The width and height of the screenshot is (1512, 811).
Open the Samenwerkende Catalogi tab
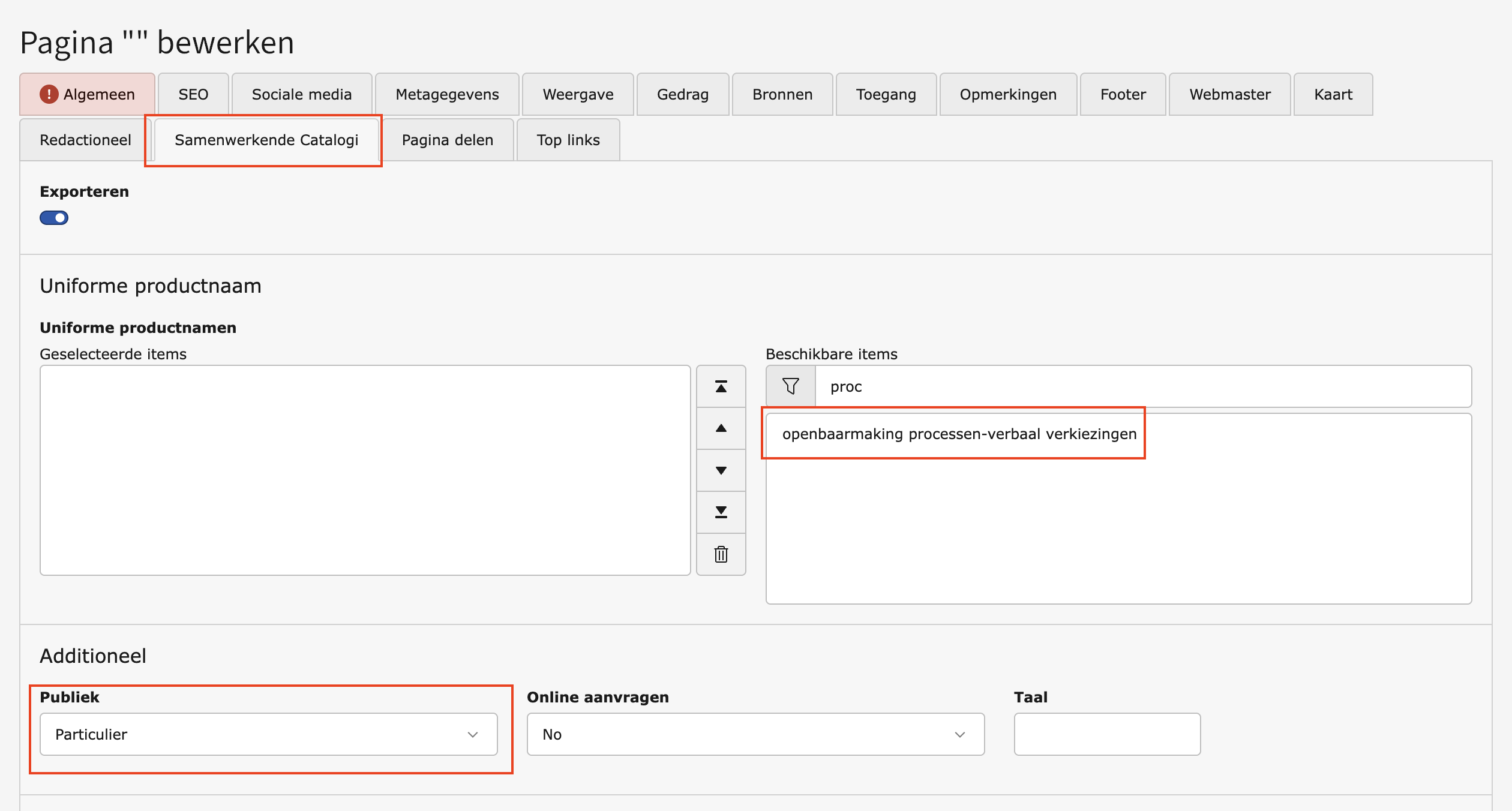click(x=266, y=140)
